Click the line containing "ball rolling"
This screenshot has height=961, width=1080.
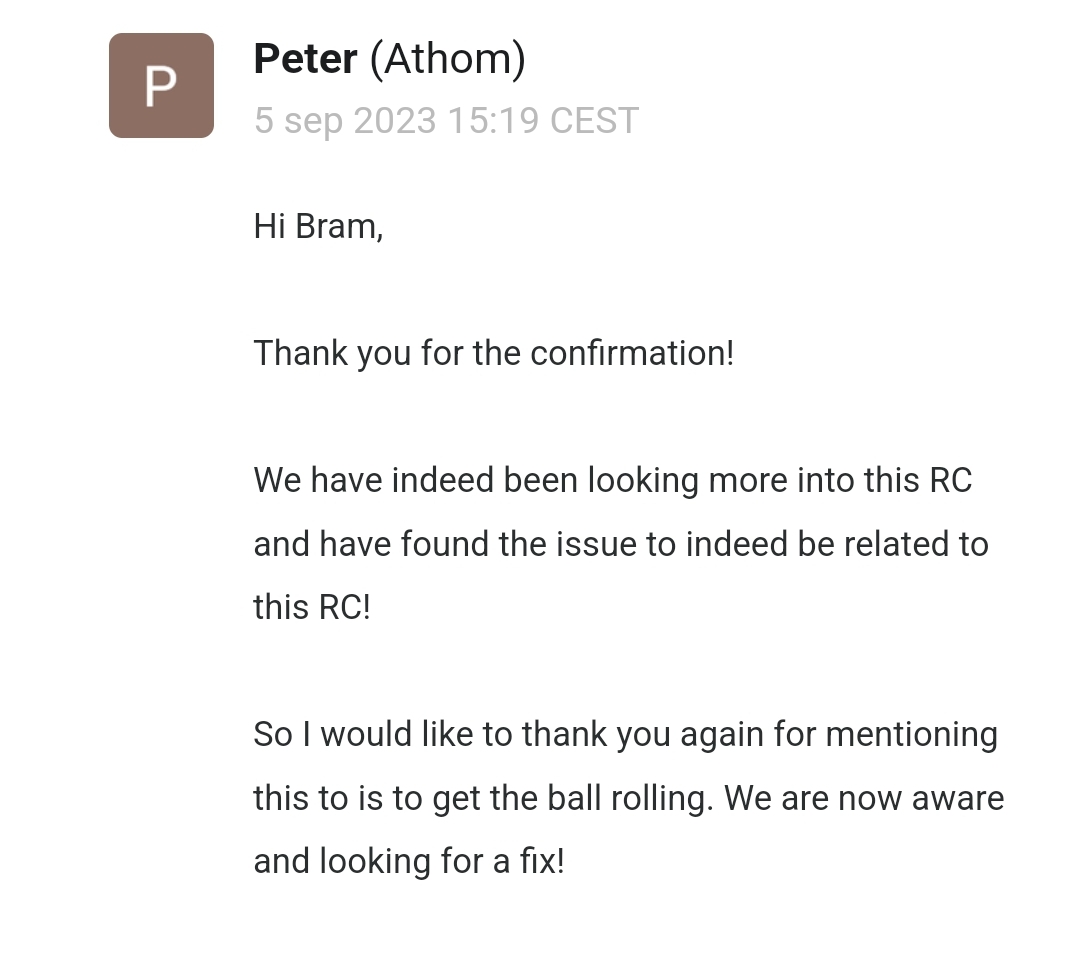(x=628, y=798)
